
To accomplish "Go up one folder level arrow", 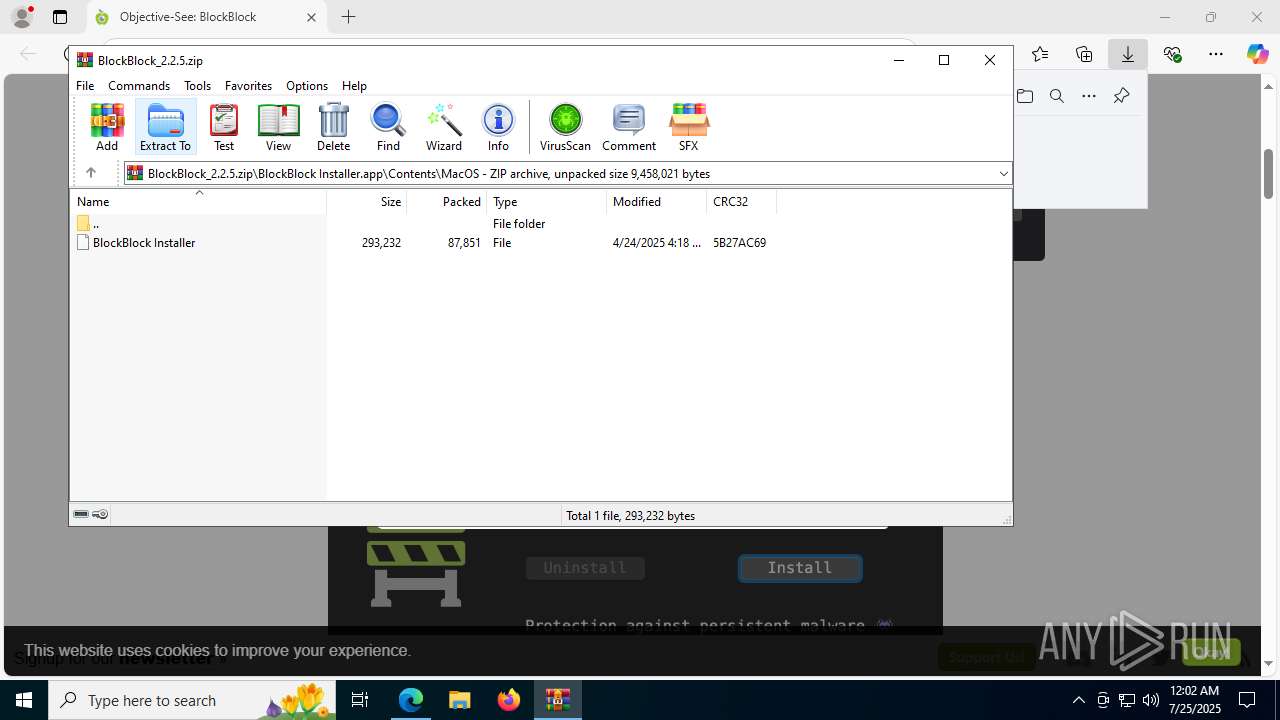I will [x=91, y=173].
